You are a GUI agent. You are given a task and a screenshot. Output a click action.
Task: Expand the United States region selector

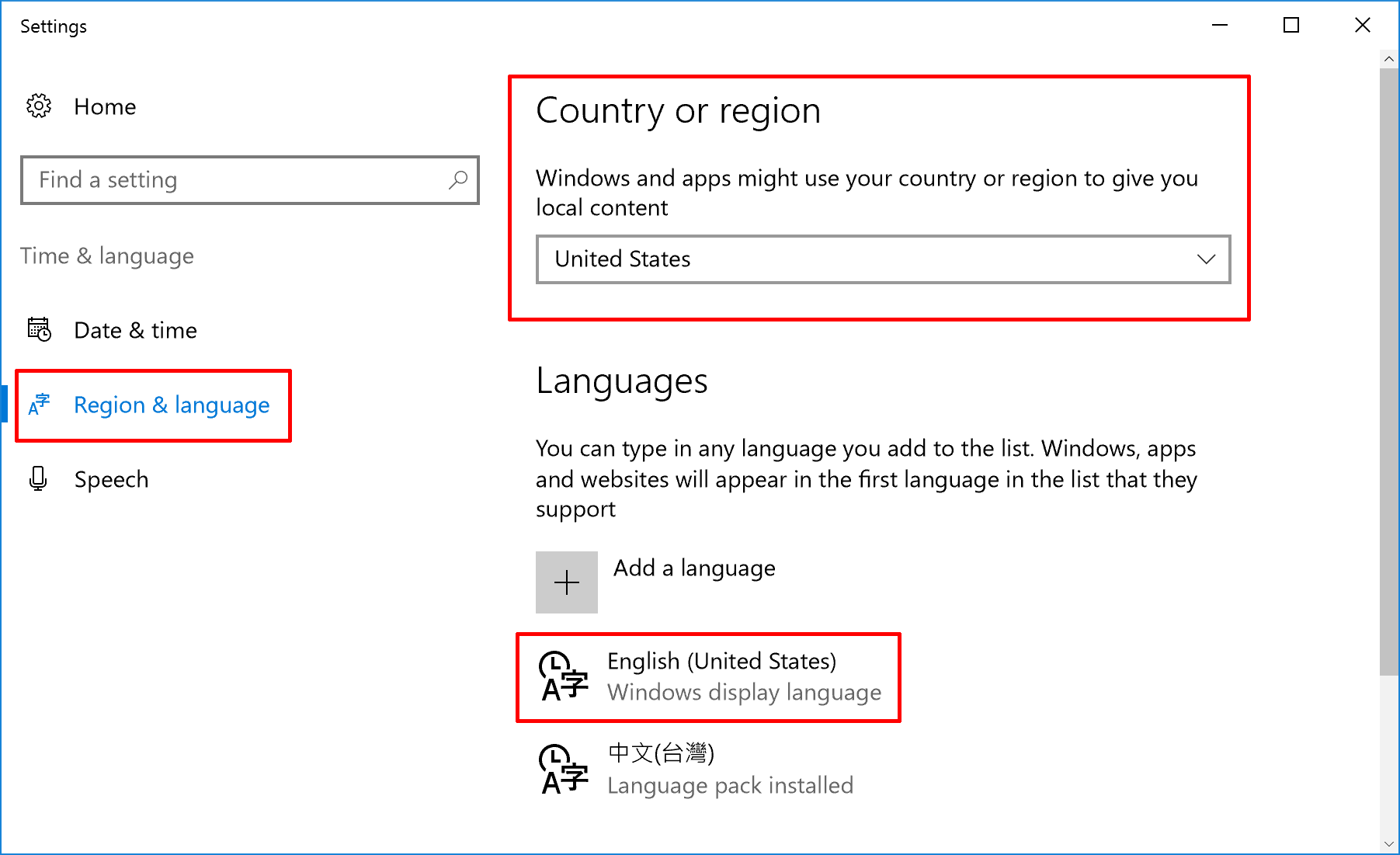(x=882, y=259)
